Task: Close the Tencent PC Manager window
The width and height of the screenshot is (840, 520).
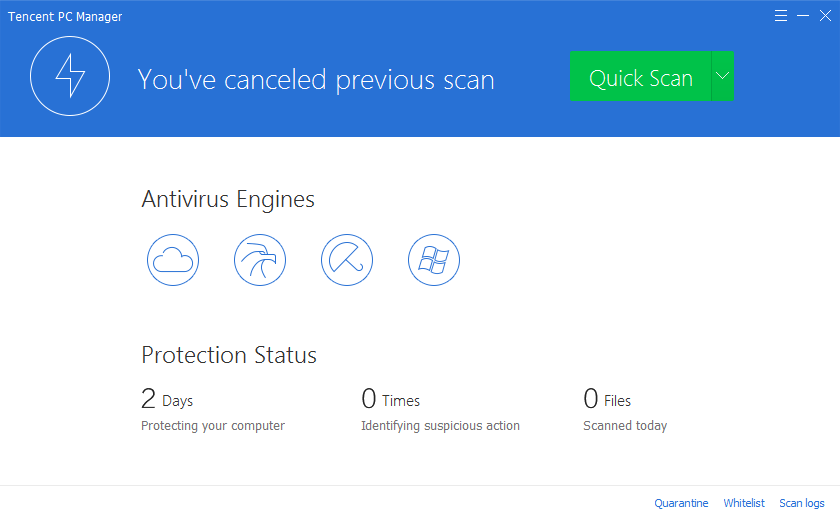Action: pos(825,16)
